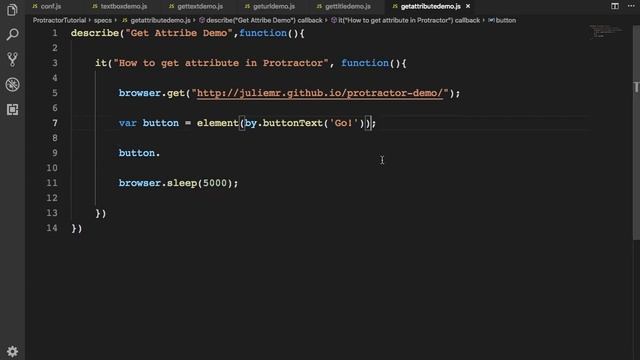Open the Search view in activity bar
640x360 pixels.
click(x=12, y=34)
